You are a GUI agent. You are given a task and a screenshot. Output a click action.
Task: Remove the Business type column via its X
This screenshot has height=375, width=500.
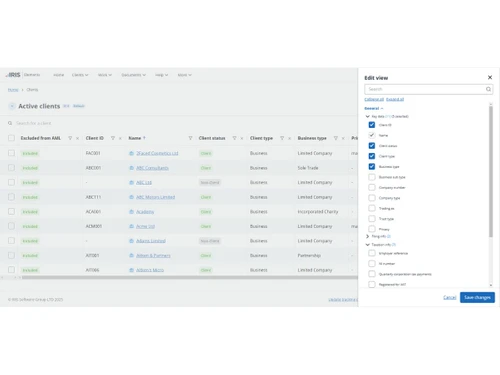pos(343,138)
